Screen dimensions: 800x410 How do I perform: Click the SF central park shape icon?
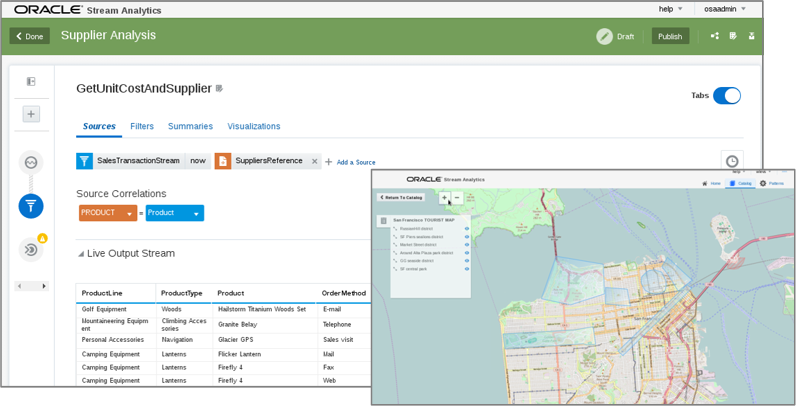pyautogui.click(x=395, y=269)
